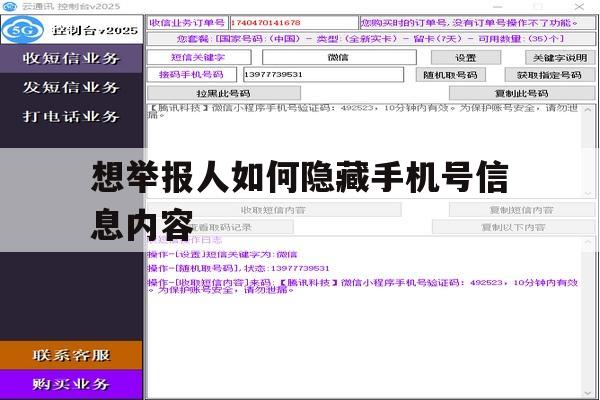600x400 pixels.
Task: Click 复制短信内容 button
Action: click(522, 210)
